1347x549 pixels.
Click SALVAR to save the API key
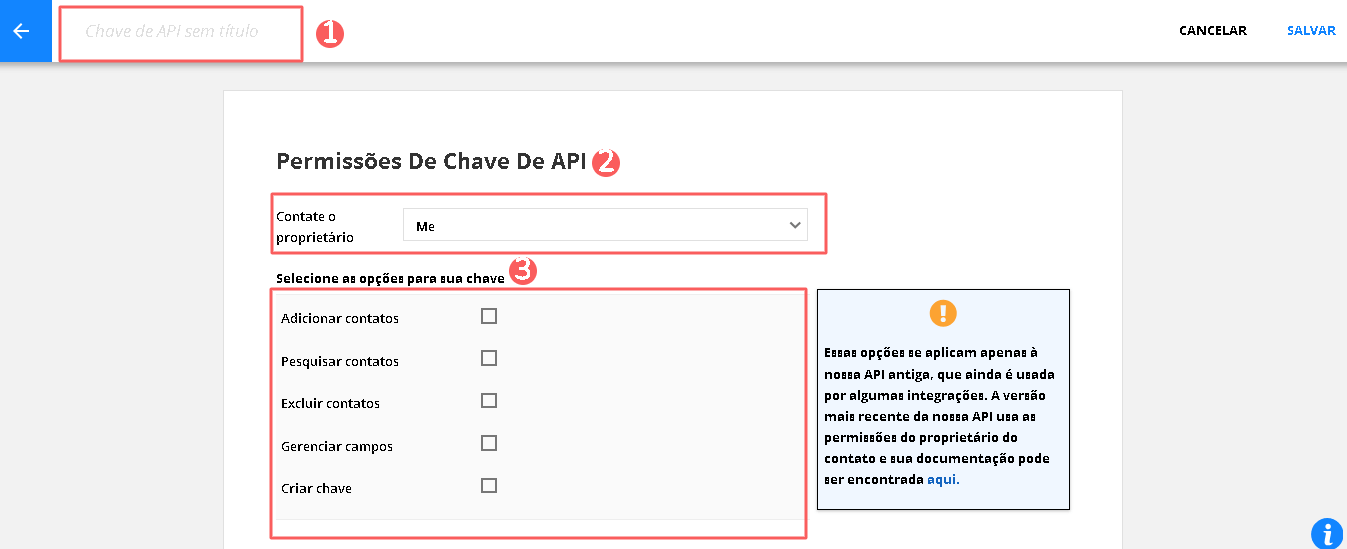coord(1311,31)
